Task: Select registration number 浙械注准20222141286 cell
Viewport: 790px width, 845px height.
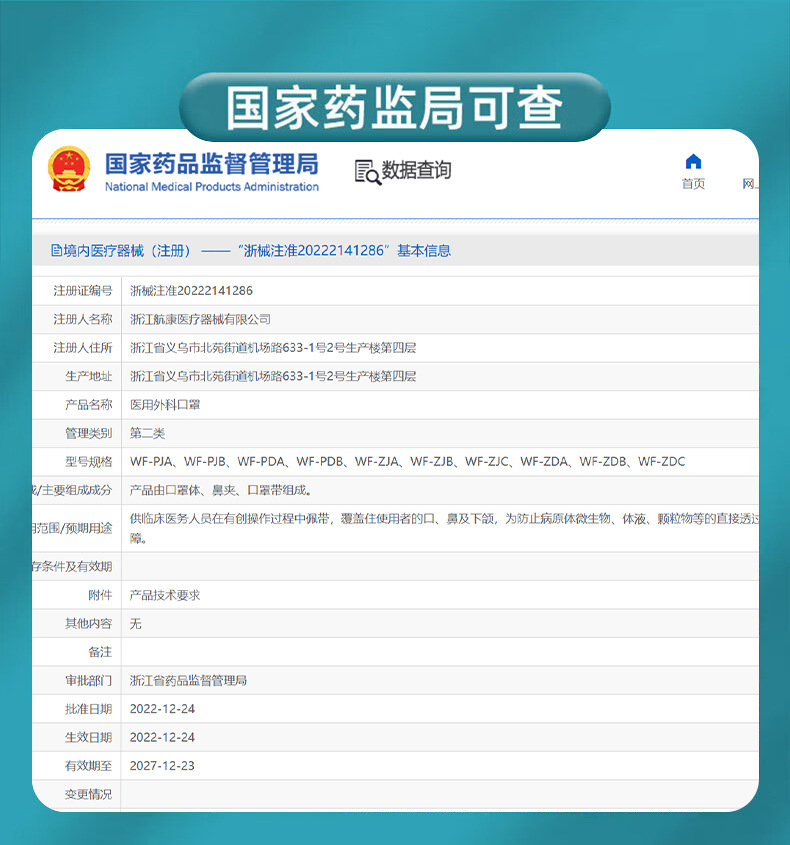Action: tap(191, 291)
